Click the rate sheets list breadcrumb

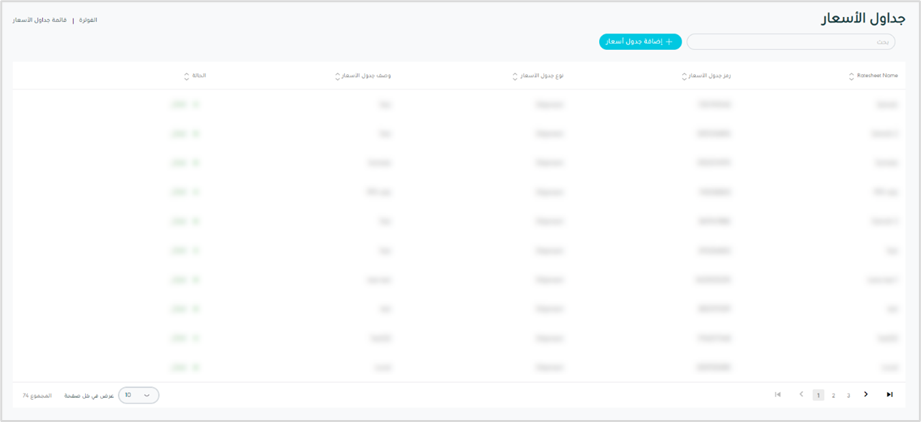click(x=40, y=20)
